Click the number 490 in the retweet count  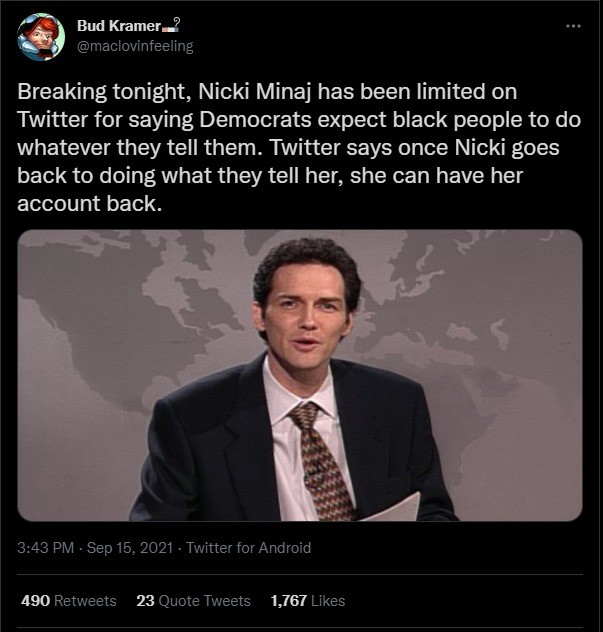(x=35, y=601)
